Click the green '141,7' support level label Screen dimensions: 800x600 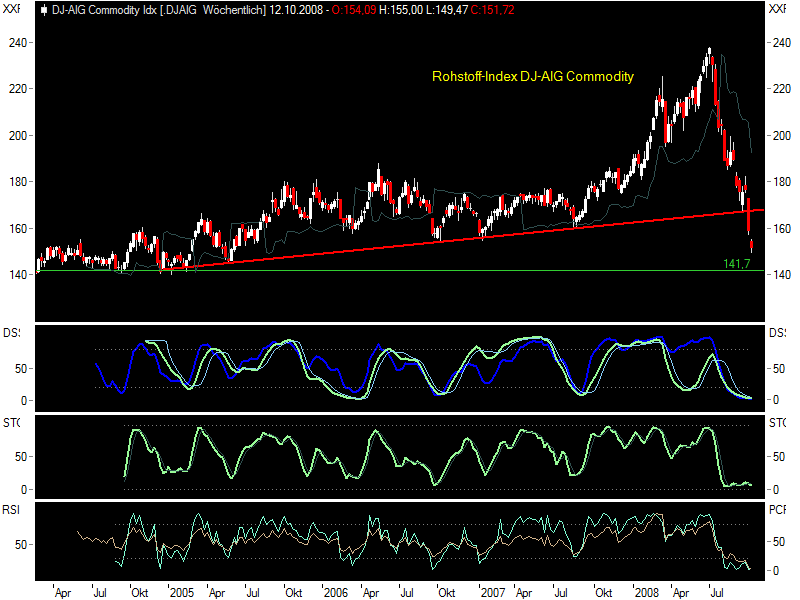(737, 263)
